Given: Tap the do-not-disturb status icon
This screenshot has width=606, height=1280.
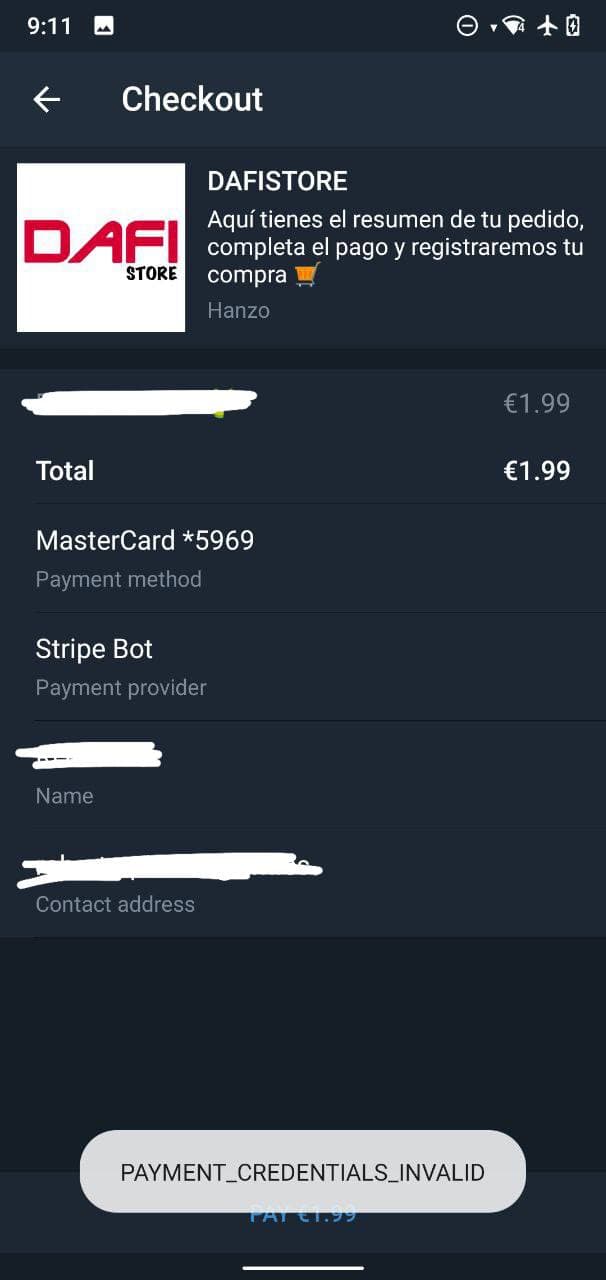Looking at the screenshot, I should (467, 27).
